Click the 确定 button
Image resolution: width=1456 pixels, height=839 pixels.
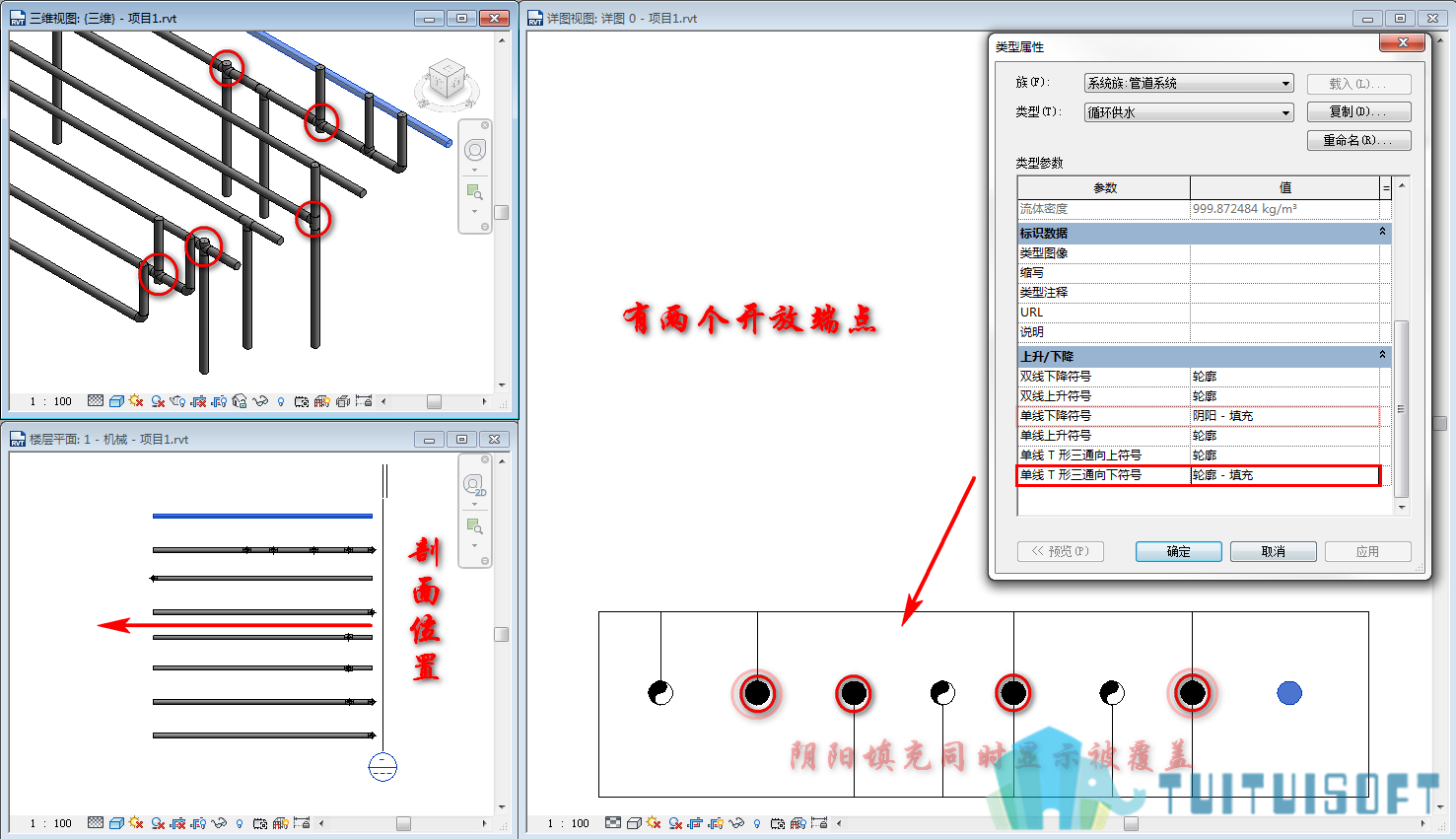(x=1178, y=551)
